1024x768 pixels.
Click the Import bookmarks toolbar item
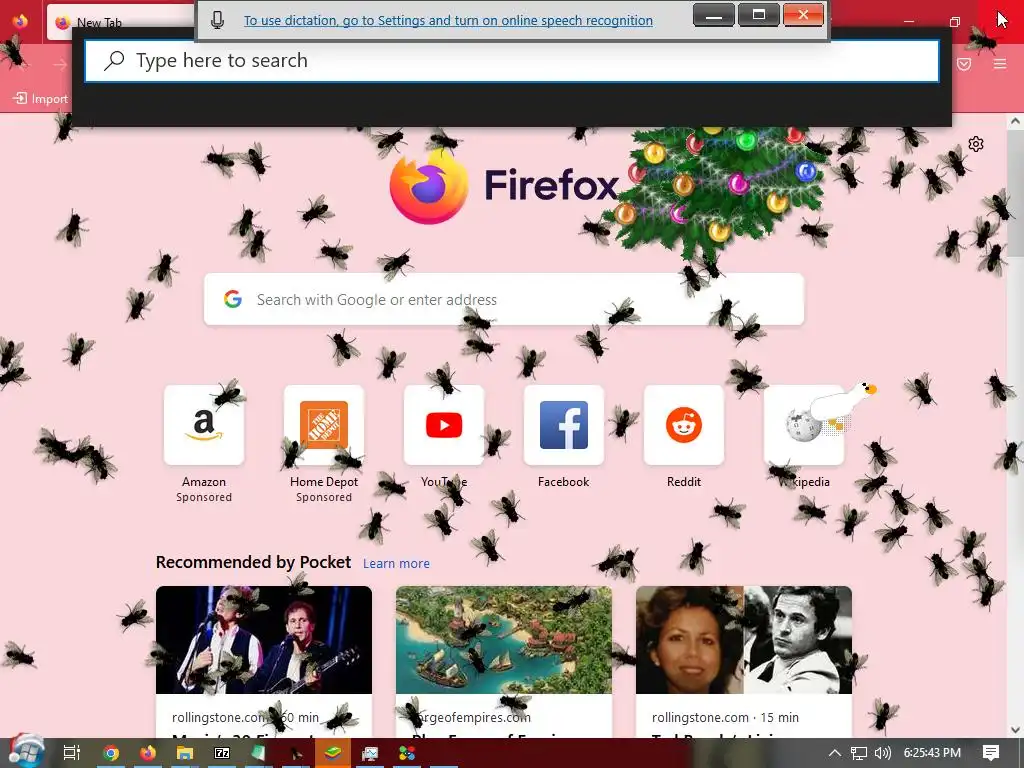(41, 99)
